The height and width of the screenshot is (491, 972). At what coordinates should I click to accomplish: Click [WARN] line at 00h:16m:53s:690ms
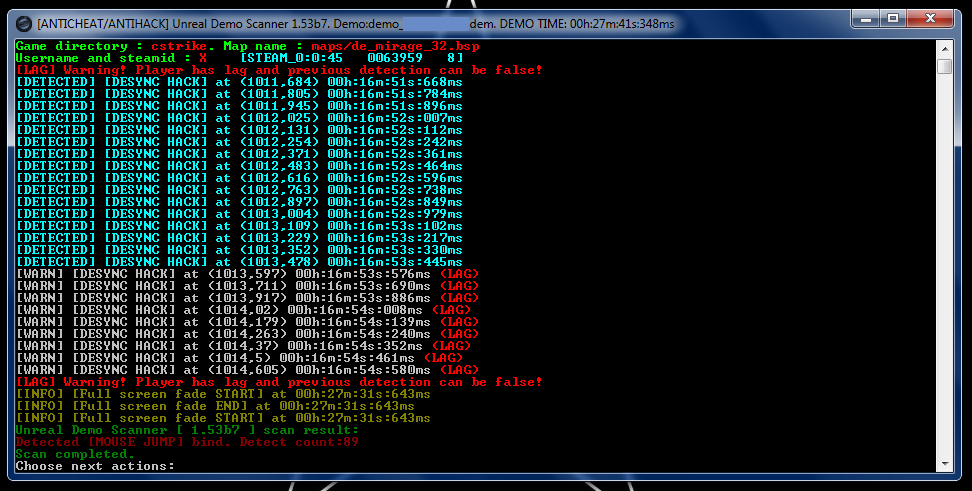click(x=247, y=286)
